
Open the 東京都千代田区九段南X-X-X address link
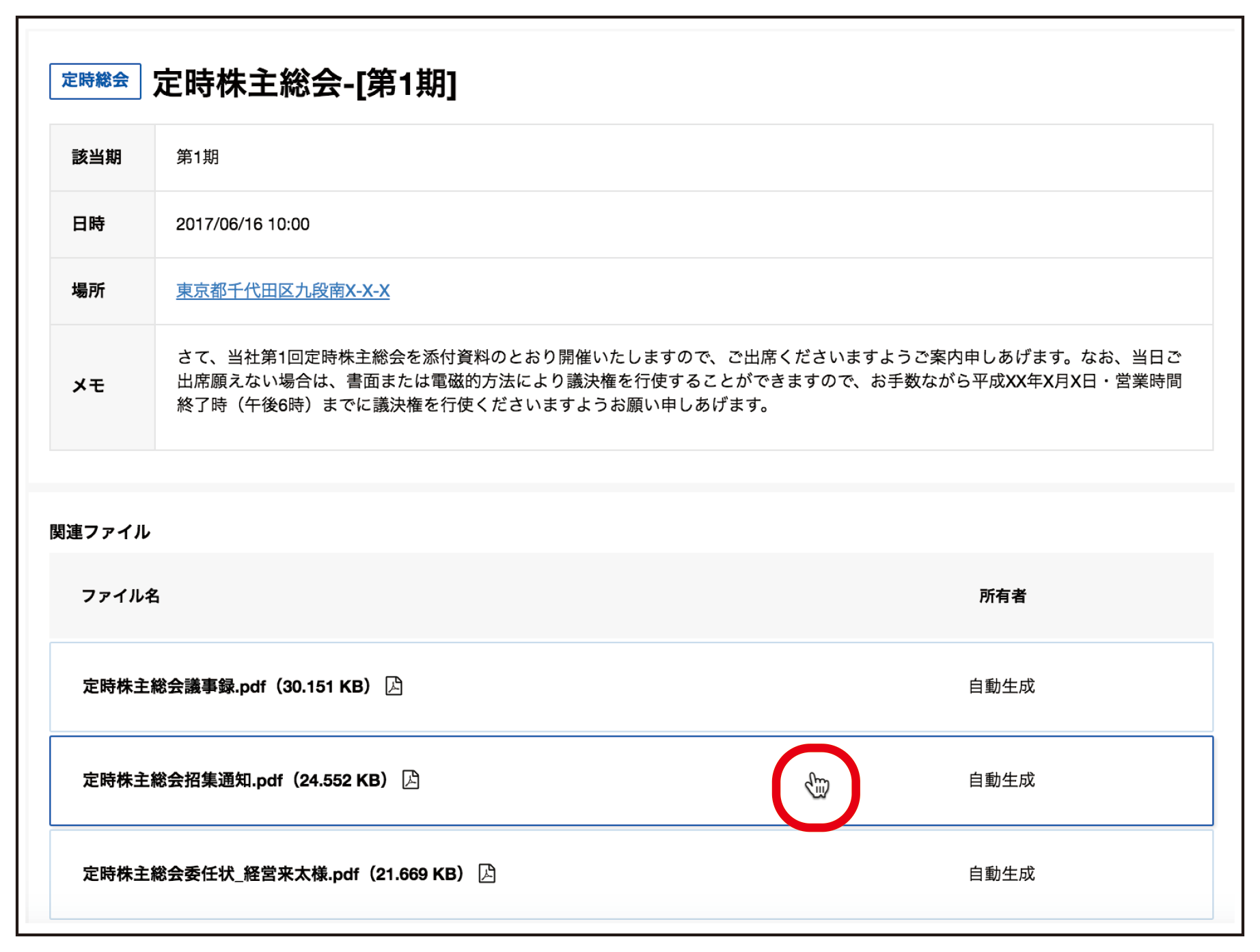283,291
